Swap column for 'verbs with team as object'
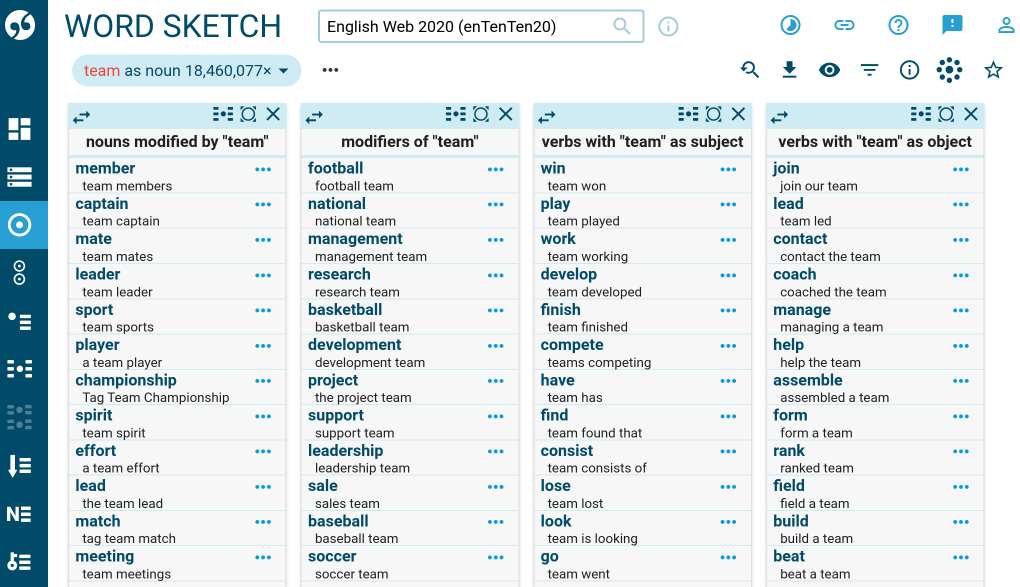 pyautogui.click(x=779, y=117)
